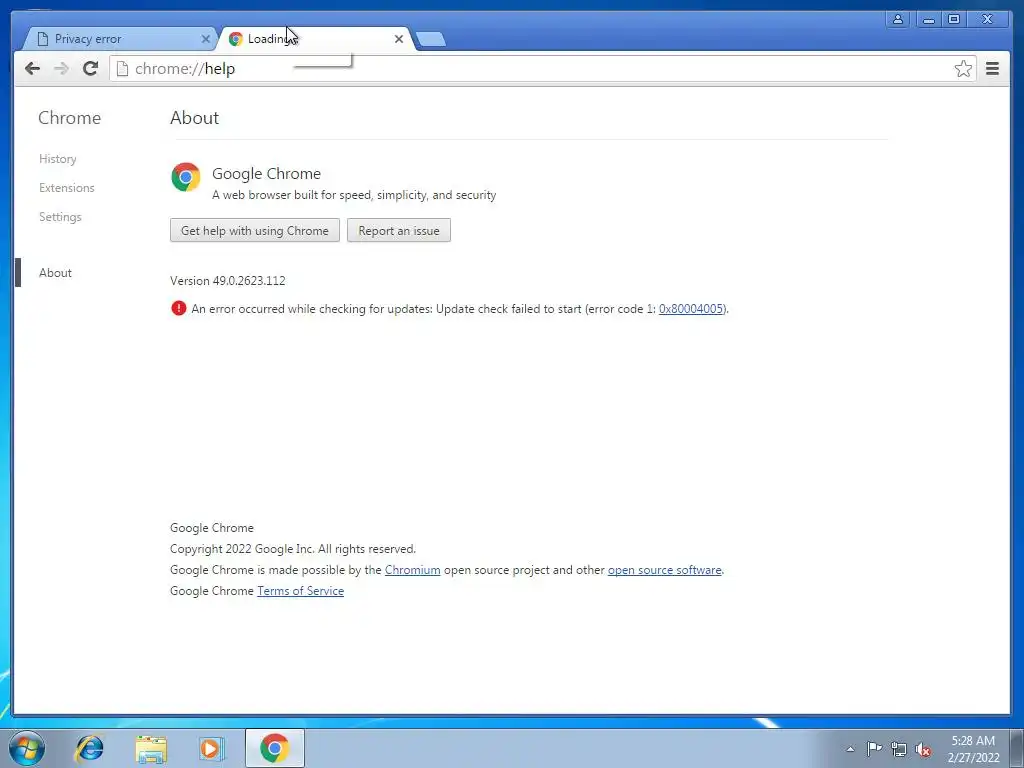This screenshot has height=768, width=1024.
Task: Click the Google Chrome logo on About page
Action: (185, 177)
